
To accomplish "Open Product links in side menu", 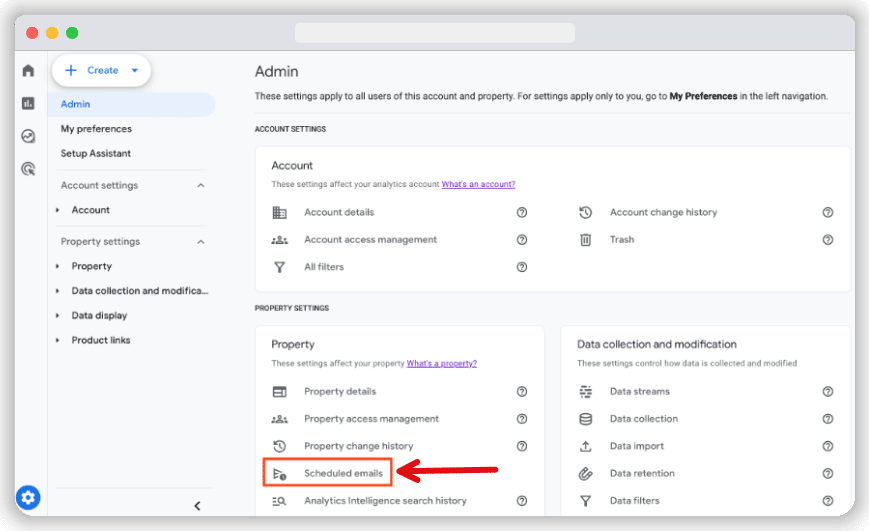I will 101,340.
